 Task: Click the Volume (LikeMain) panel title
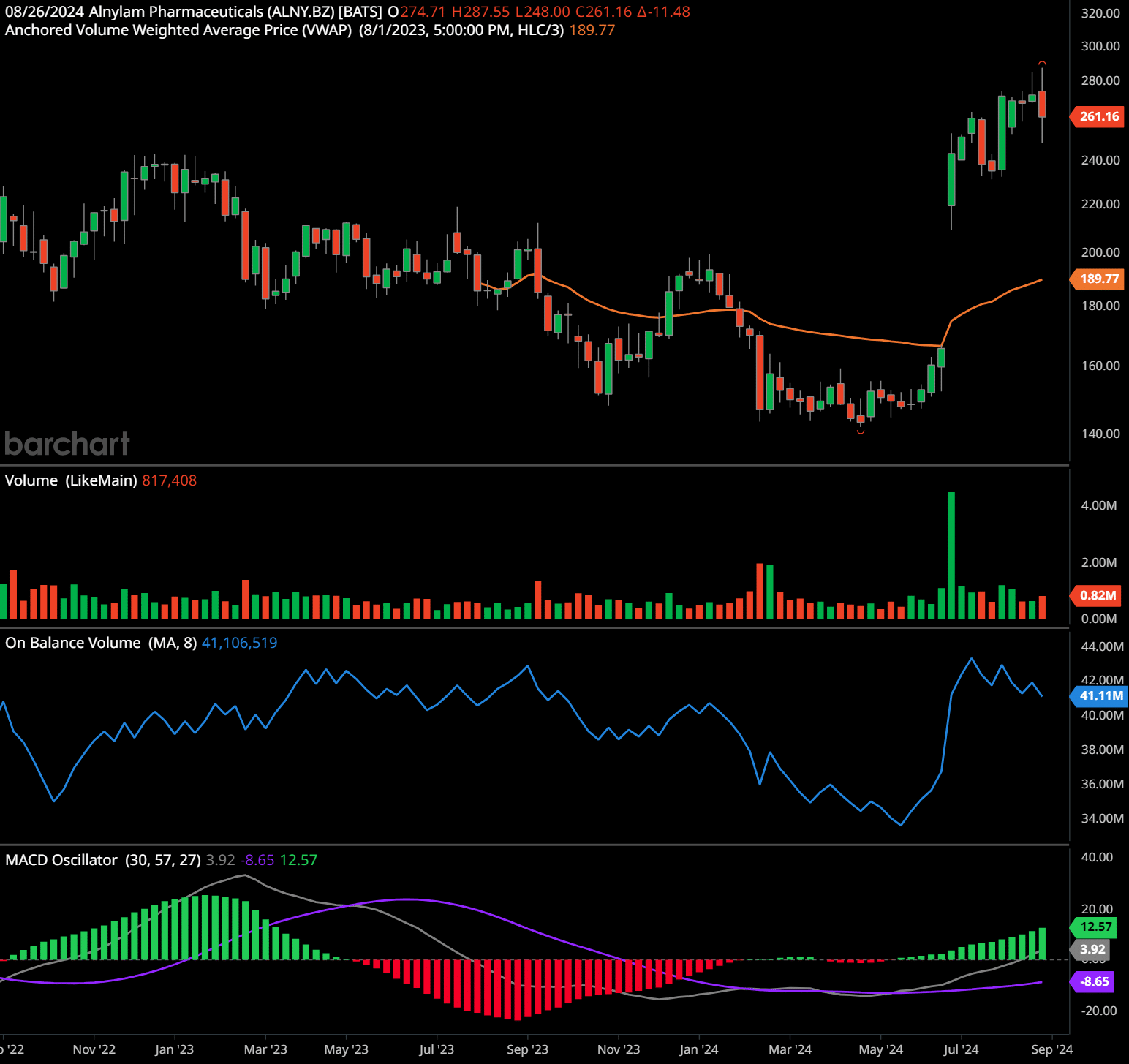pos(71,480)
